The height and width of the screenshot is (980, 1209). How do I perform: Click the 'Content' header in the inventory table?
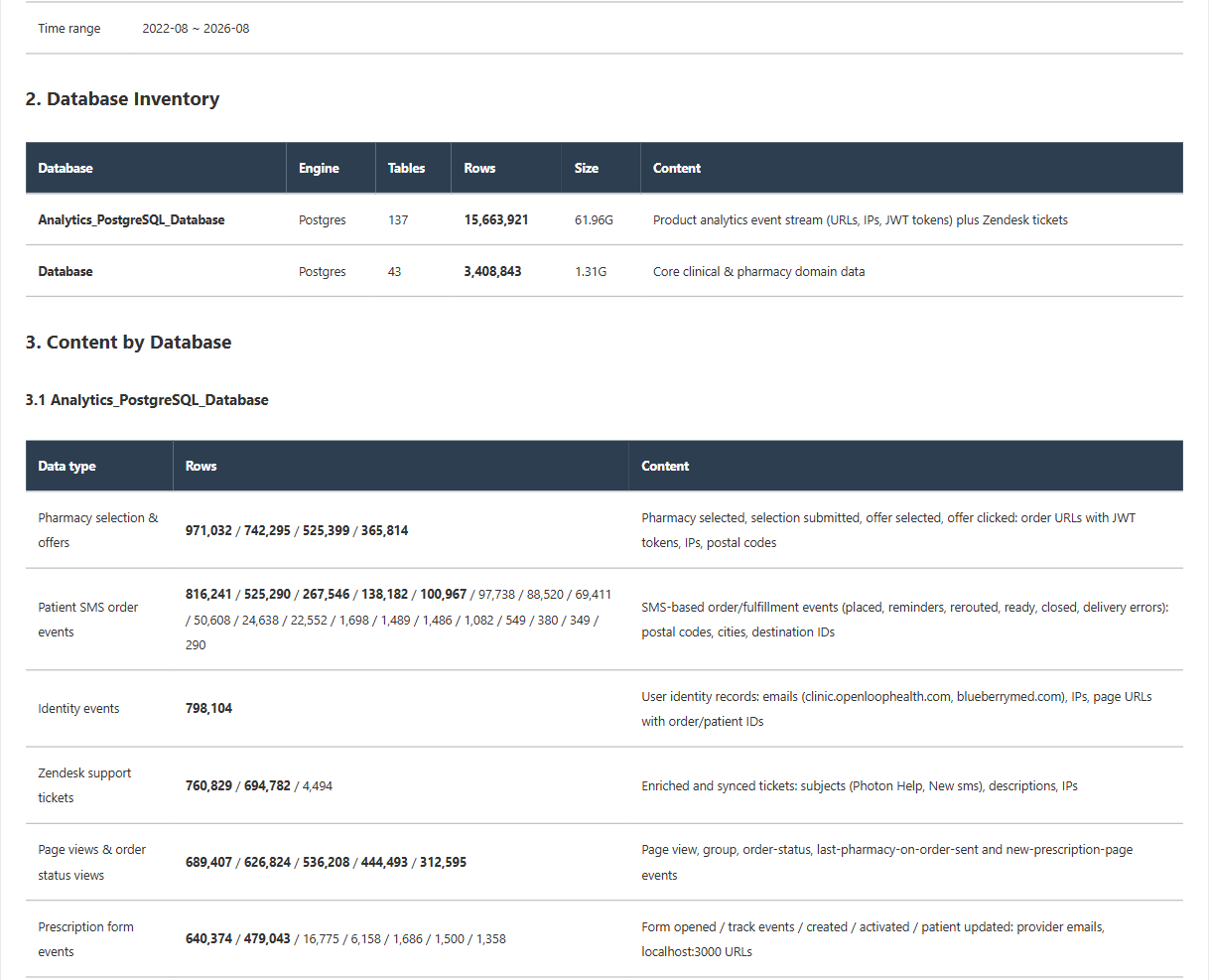677,168
